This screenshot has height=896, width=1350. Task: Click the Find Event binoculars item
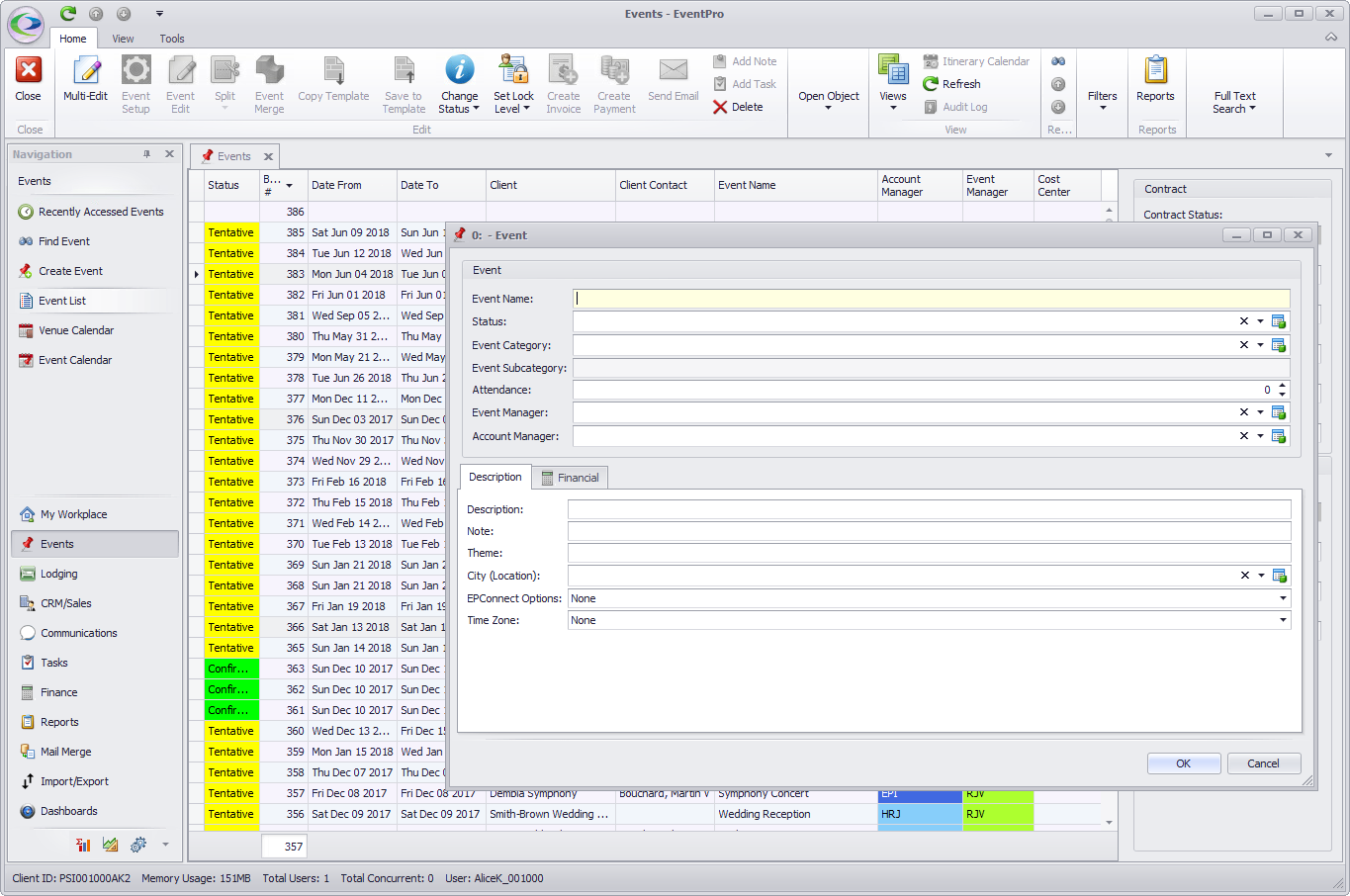pyautogui.click(x=54, y=241)
